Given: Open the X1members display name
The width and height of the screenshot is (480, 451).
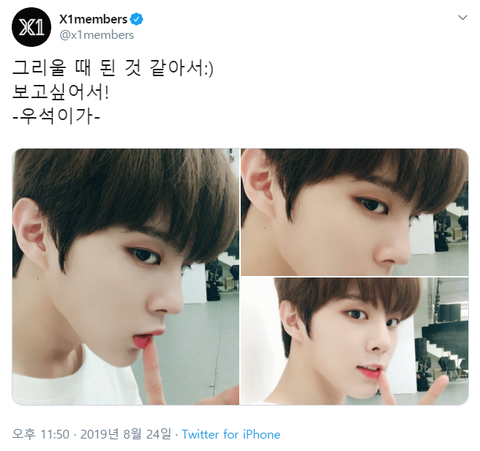Looking at the screenshot, I should [x=93, y=19].
